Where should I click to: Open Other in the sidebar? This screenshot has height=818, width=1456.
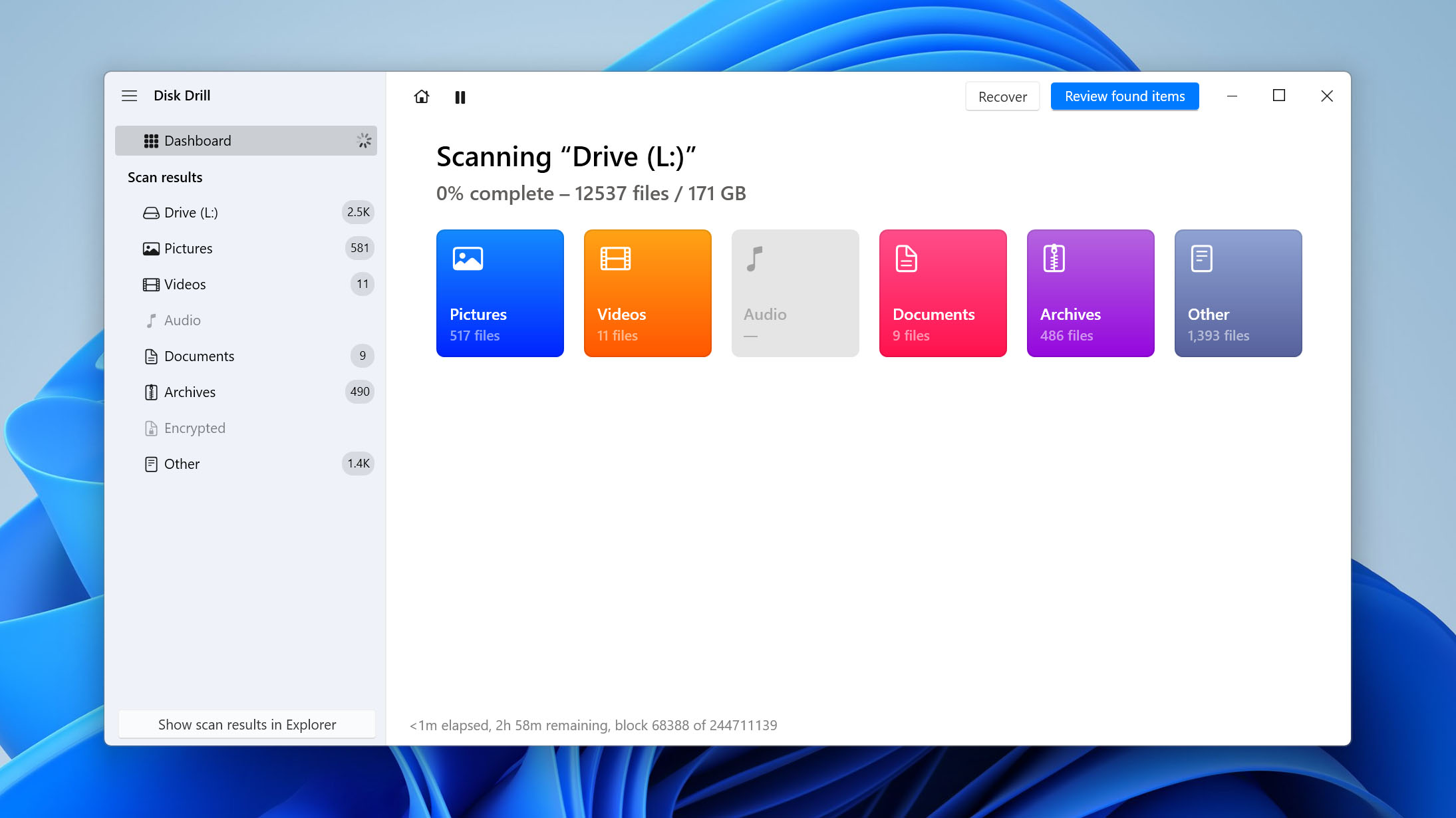point(246,464)
